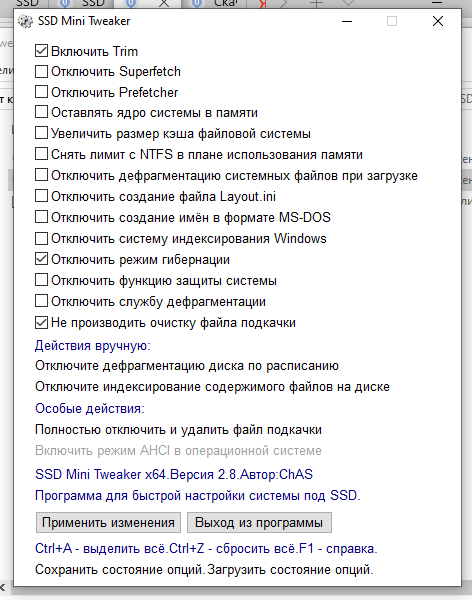Open Отключите индексирование содержимого файлов на диске
472x600 pixels.
tap(212, 387)
